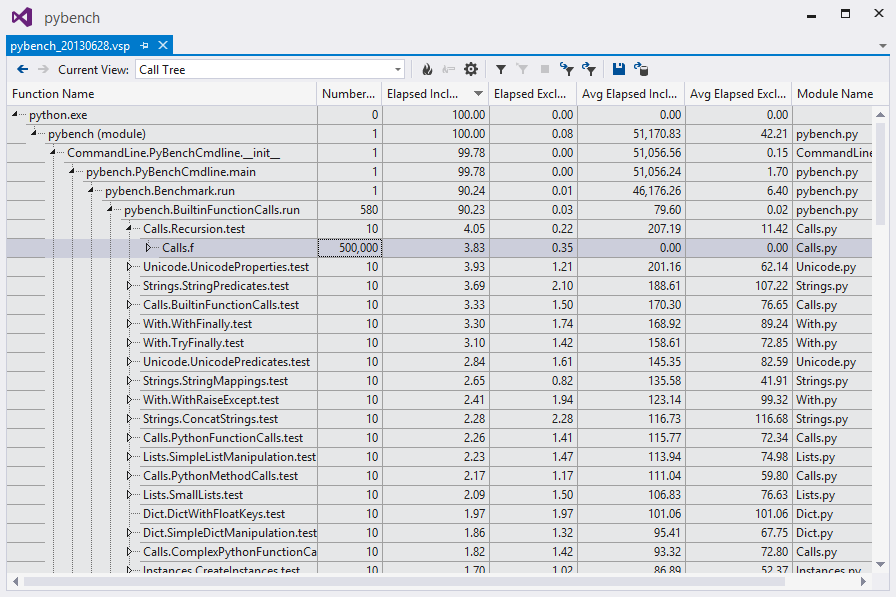Sort by the Module Name column header
Viewport: 896px width, 597px height.
coord(835,94)
